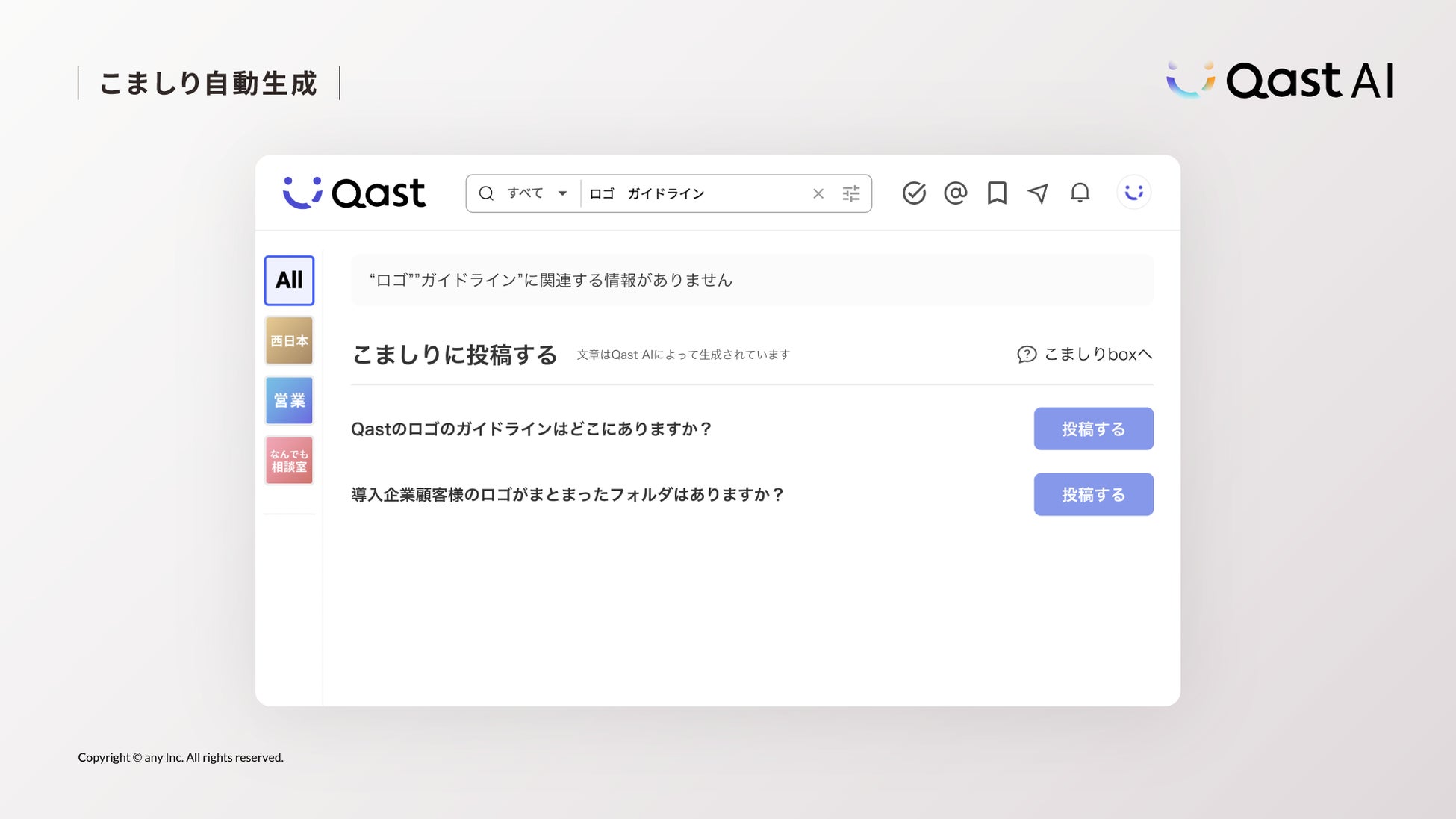Click the search field containing ロゴ ガイドライン
1456x819 pixels.
click(x=694, y=194)
